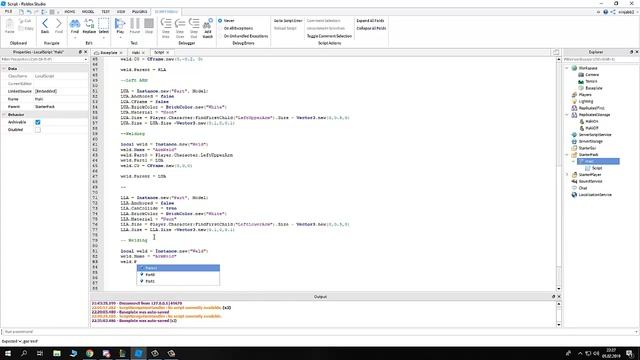Start the game with Play
Screen dimensions: 640x360
(x=120, y=25)
